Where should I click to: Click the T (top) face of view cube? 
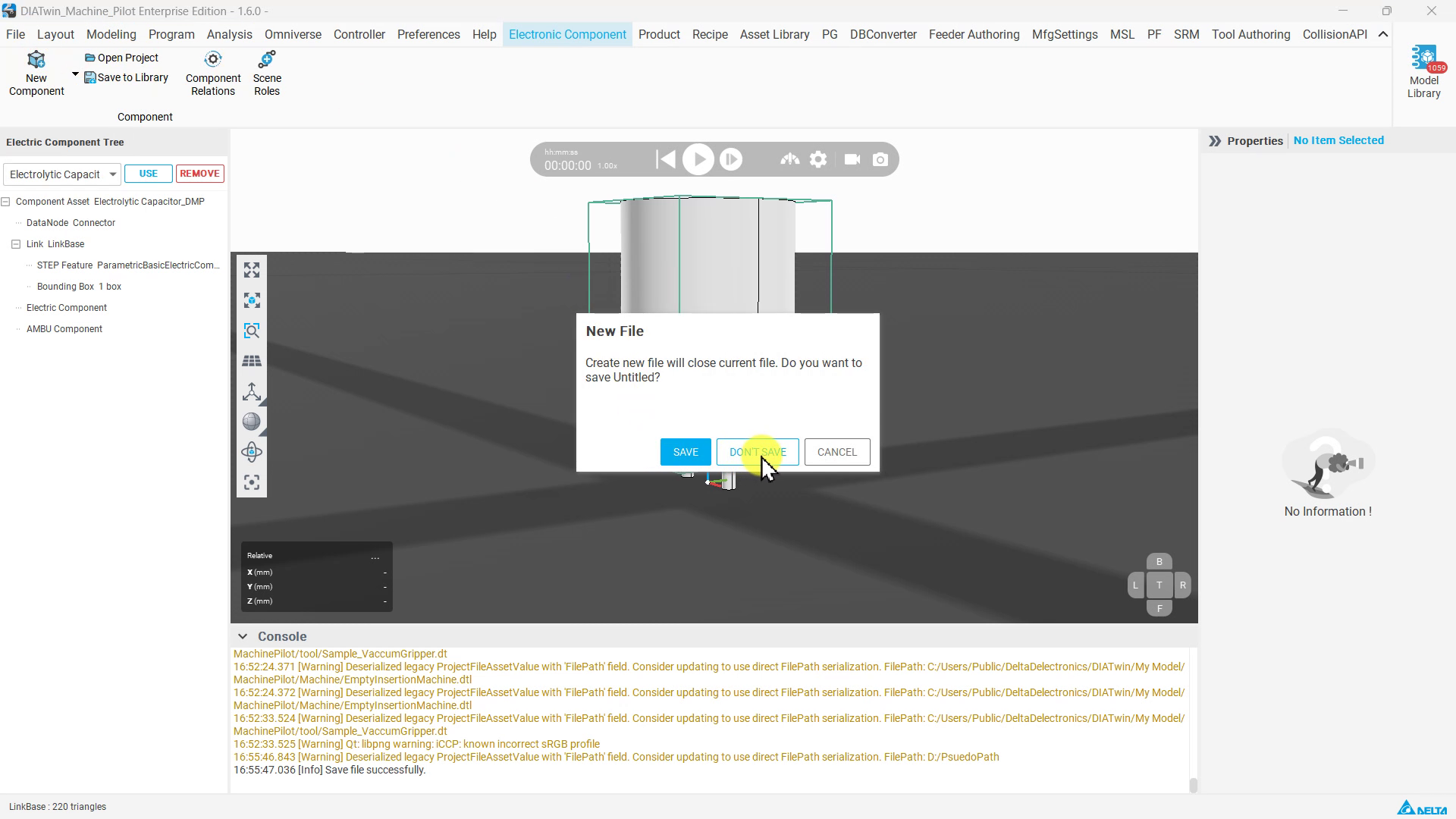click(x=1159, y=585)
